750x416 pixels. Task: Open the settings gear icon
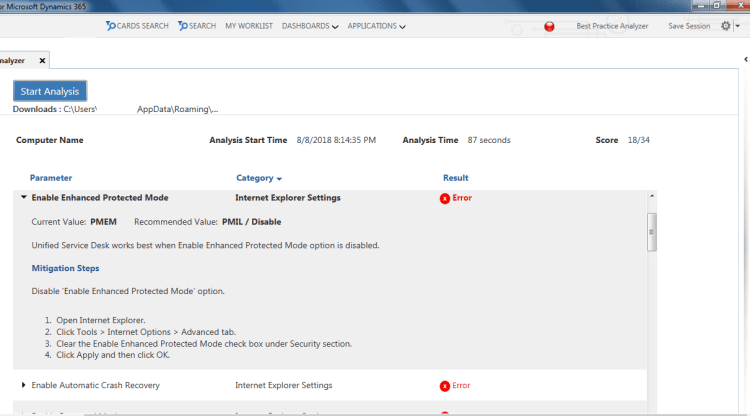click(726, 26)
